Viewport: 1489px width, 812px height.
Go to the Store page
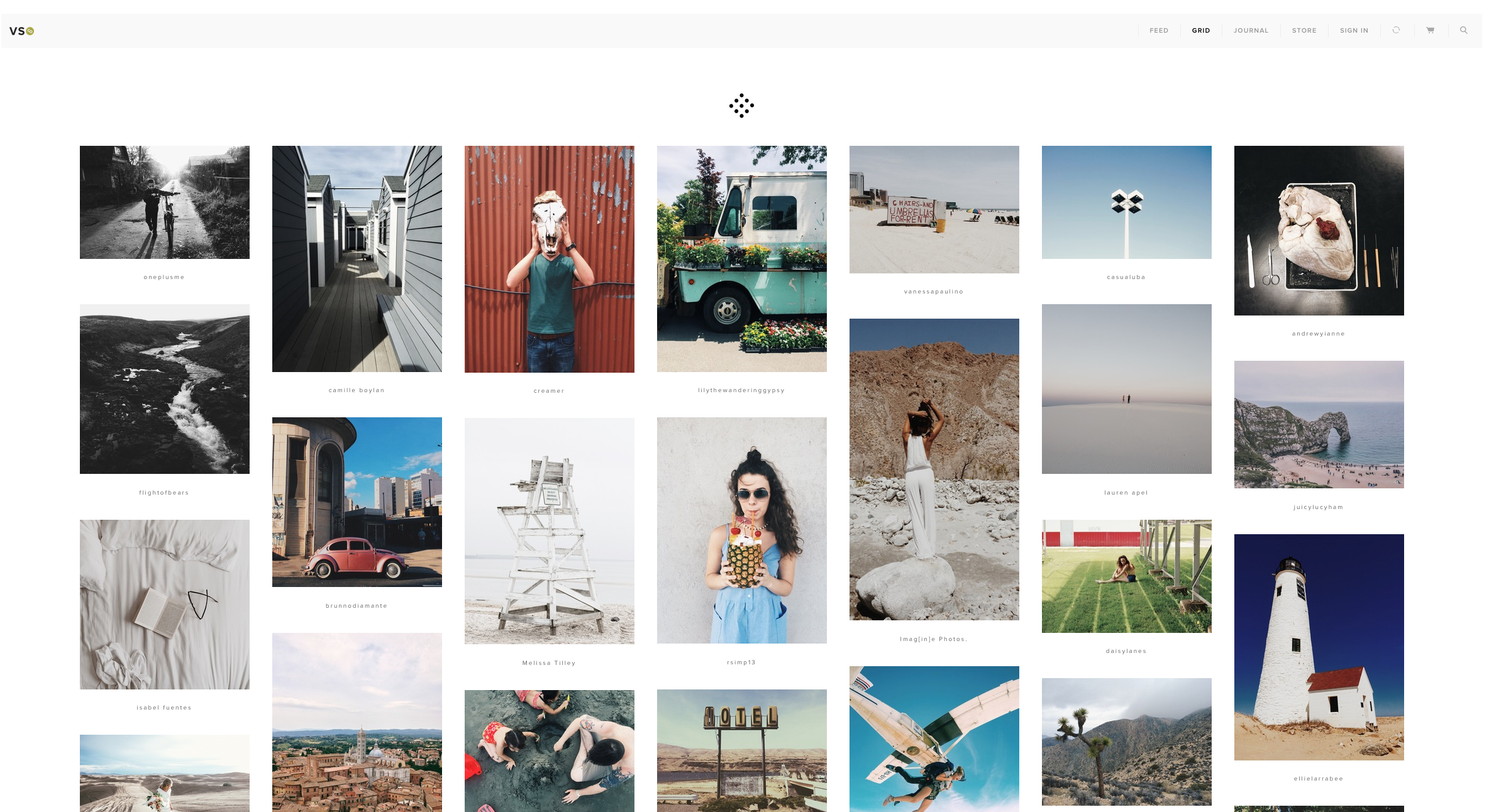tap(1304, 31)
